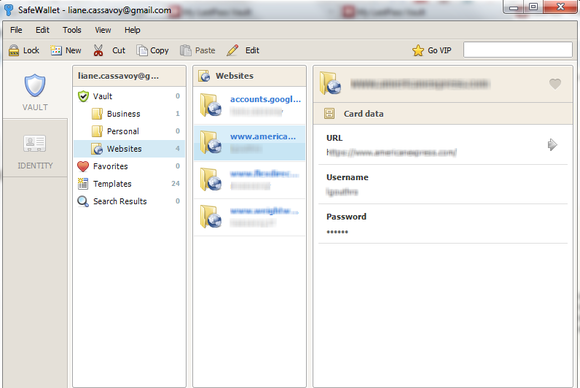This screenshot has width=580, height=388.
Task: Open the VAULT shield sidebar section
Action: coord(35,91)
